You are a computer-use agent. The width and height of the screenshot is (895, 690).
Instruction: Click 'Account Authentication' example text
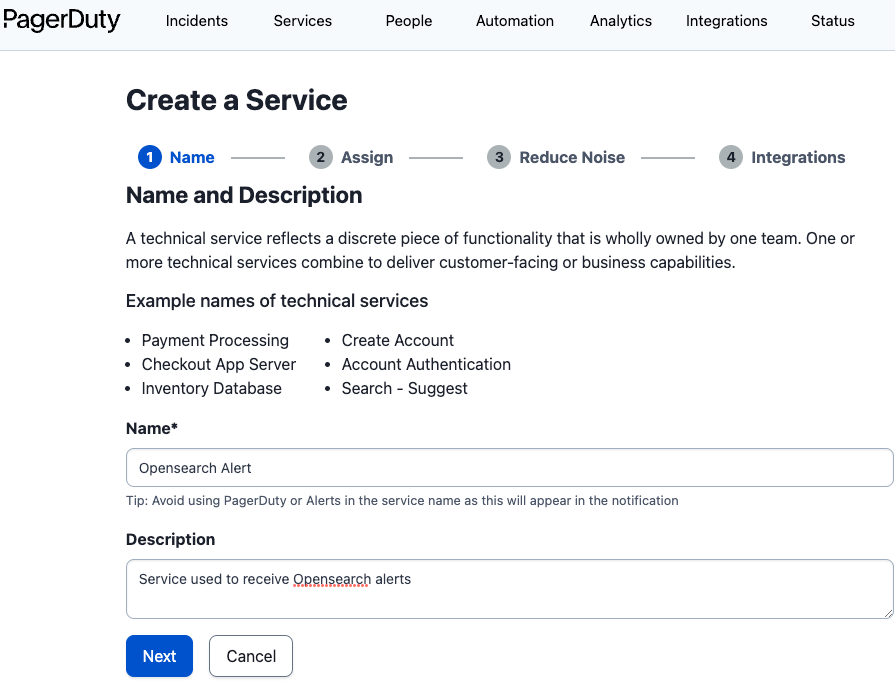[426, 365]
